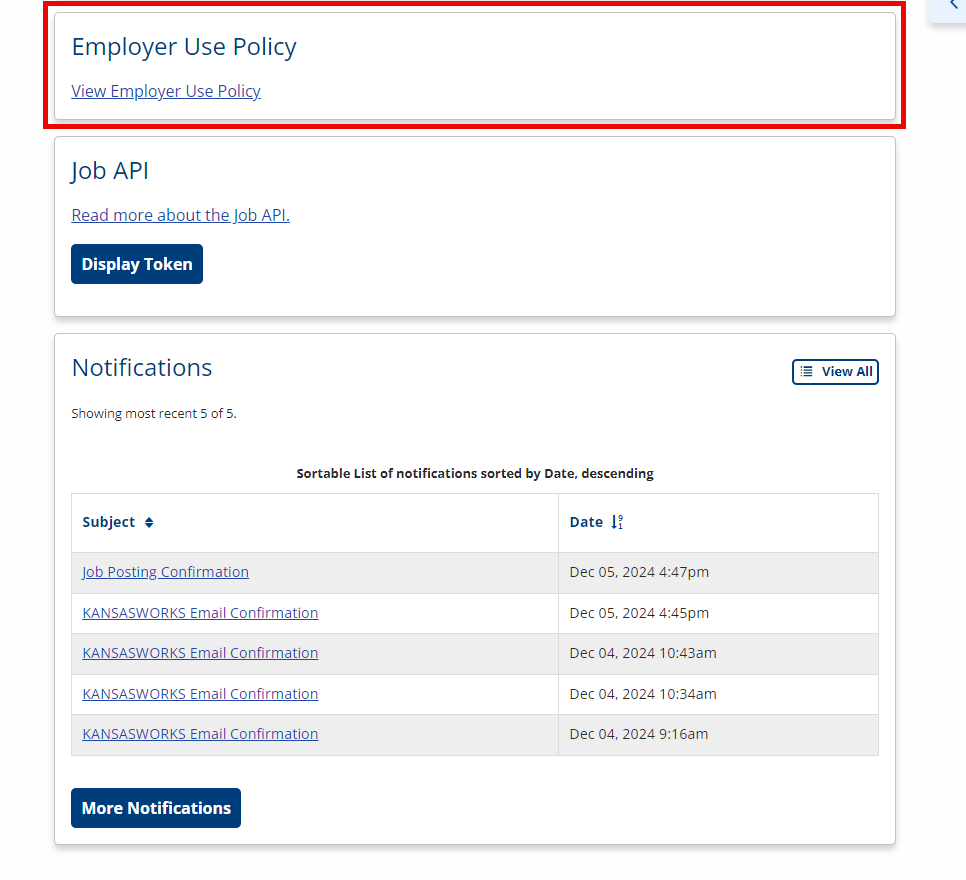966x880 pixels.
Task: Click the Employer Use Policy heading
Action: [x=184, y=47]
